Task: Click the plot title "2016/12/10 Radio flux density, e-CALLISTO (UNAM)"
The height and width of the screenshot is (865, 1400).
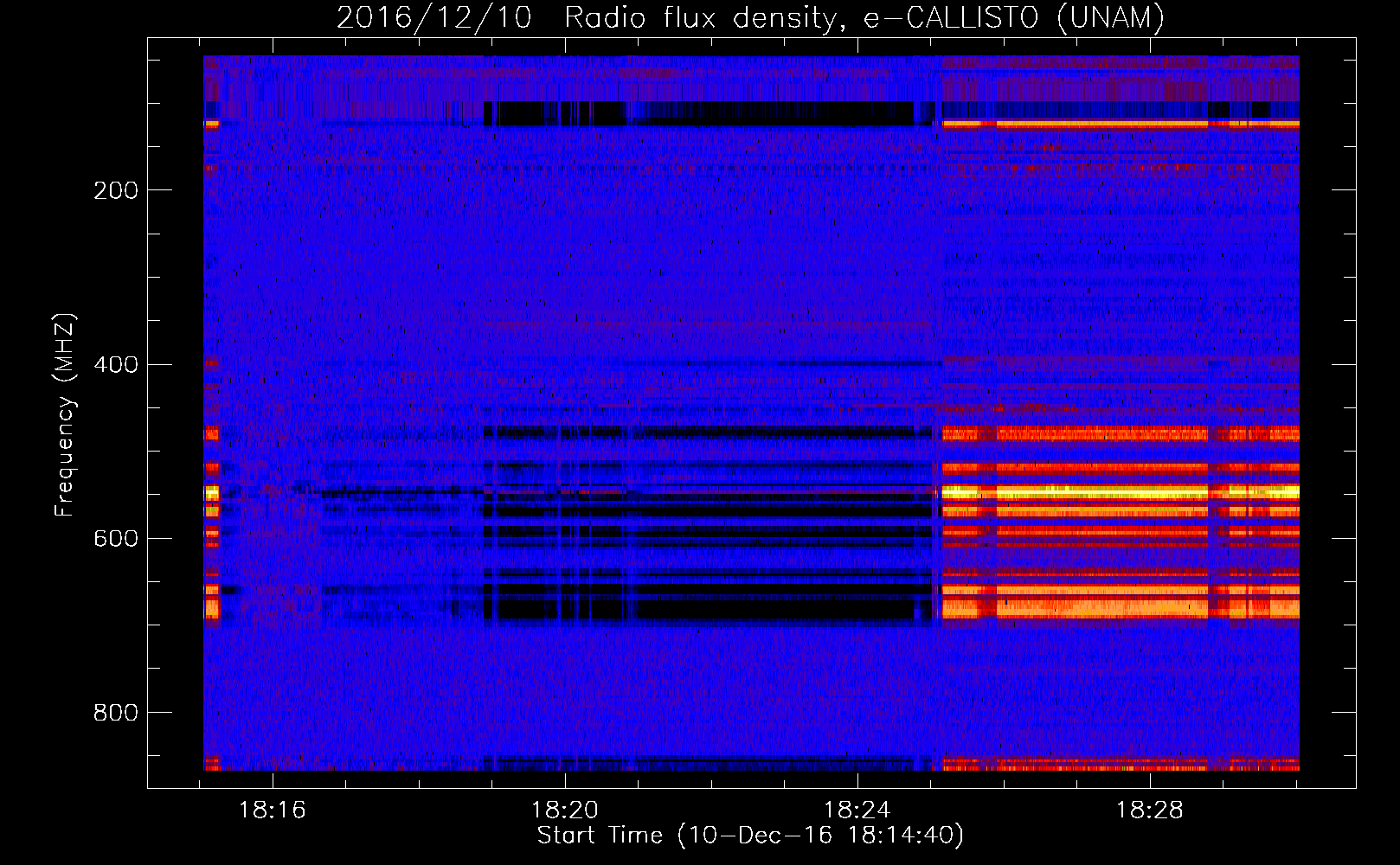Action: click(x=750, y=17)
